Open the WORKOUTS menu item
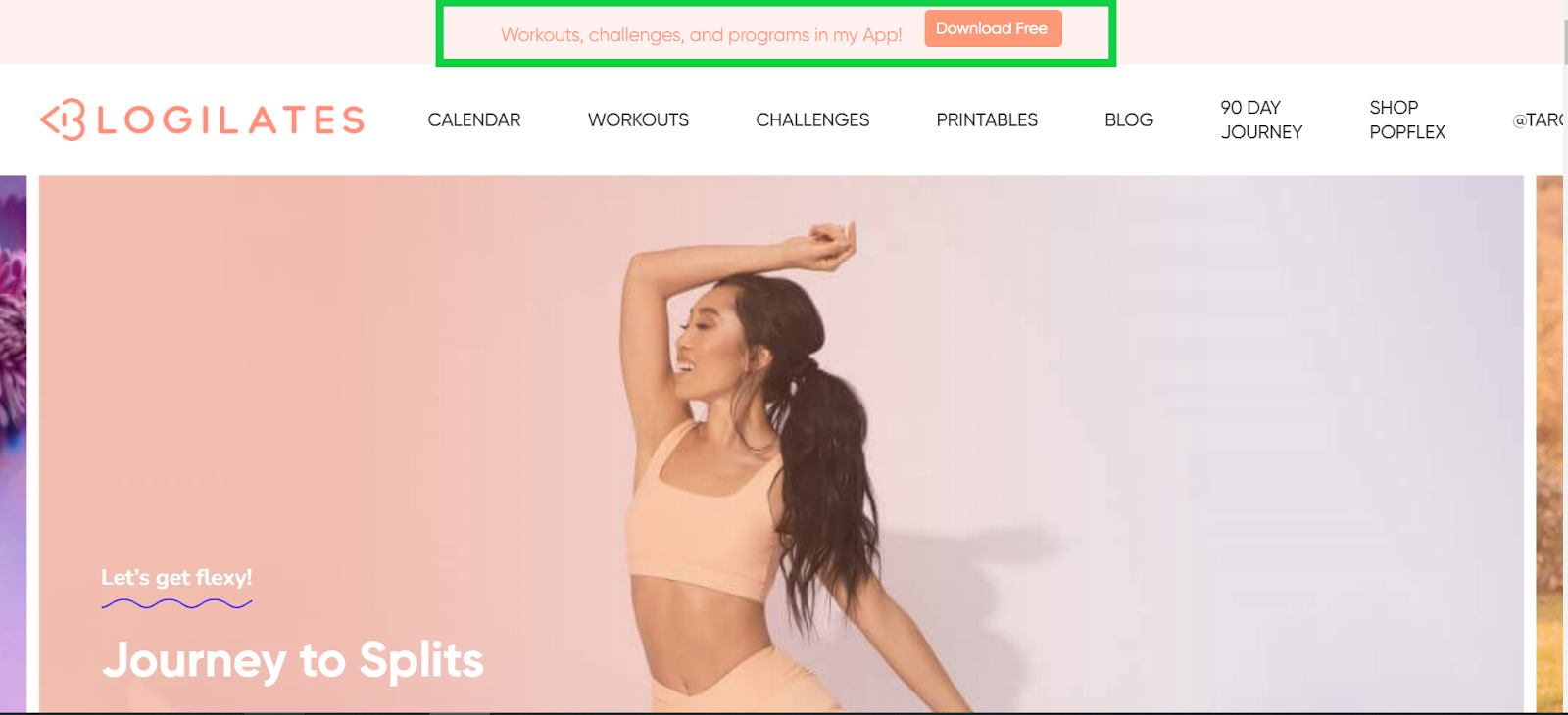1568x715 pixels. point(638,119)
